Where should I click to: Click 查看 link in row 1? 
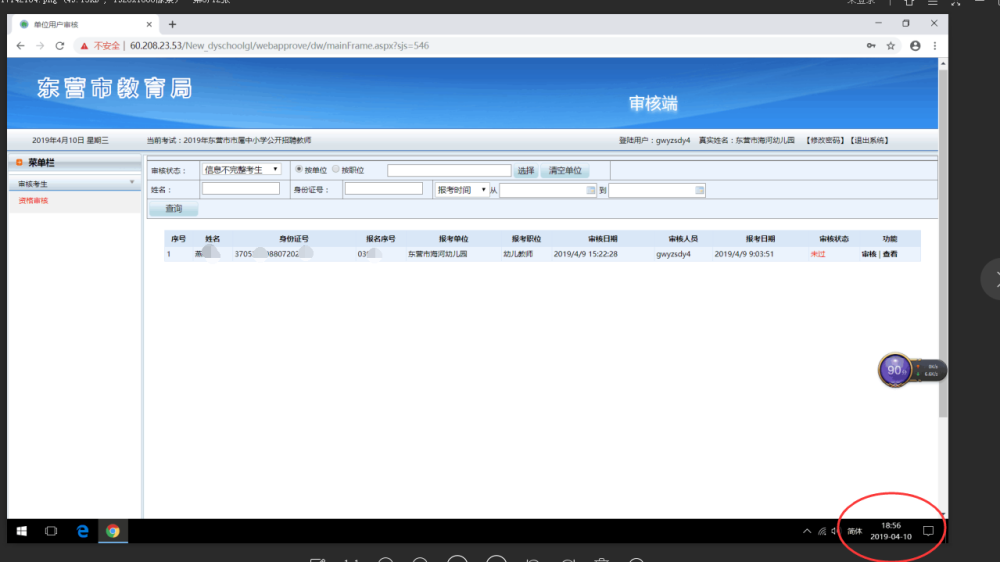click(890, 254)
